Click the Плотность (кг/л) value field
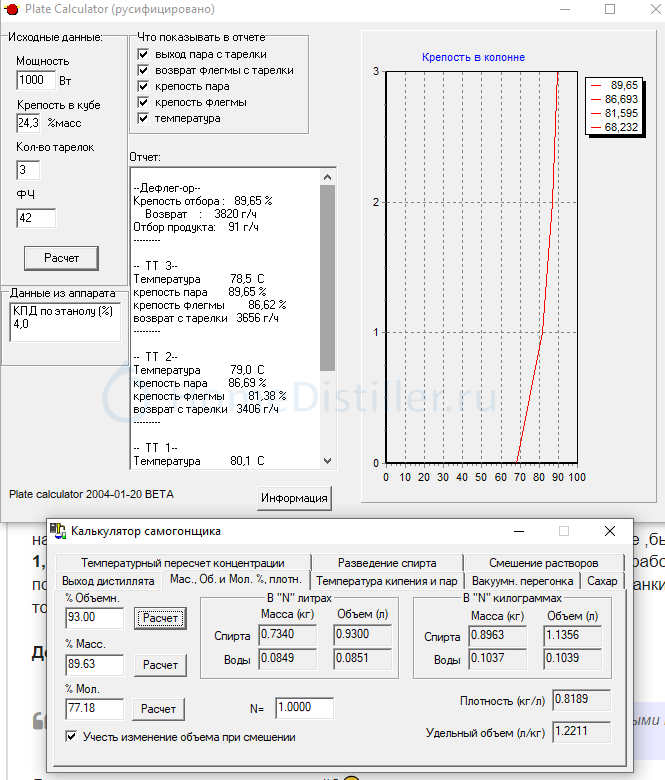The width and height of the screenshot is (665, 780). click(581, 699)
